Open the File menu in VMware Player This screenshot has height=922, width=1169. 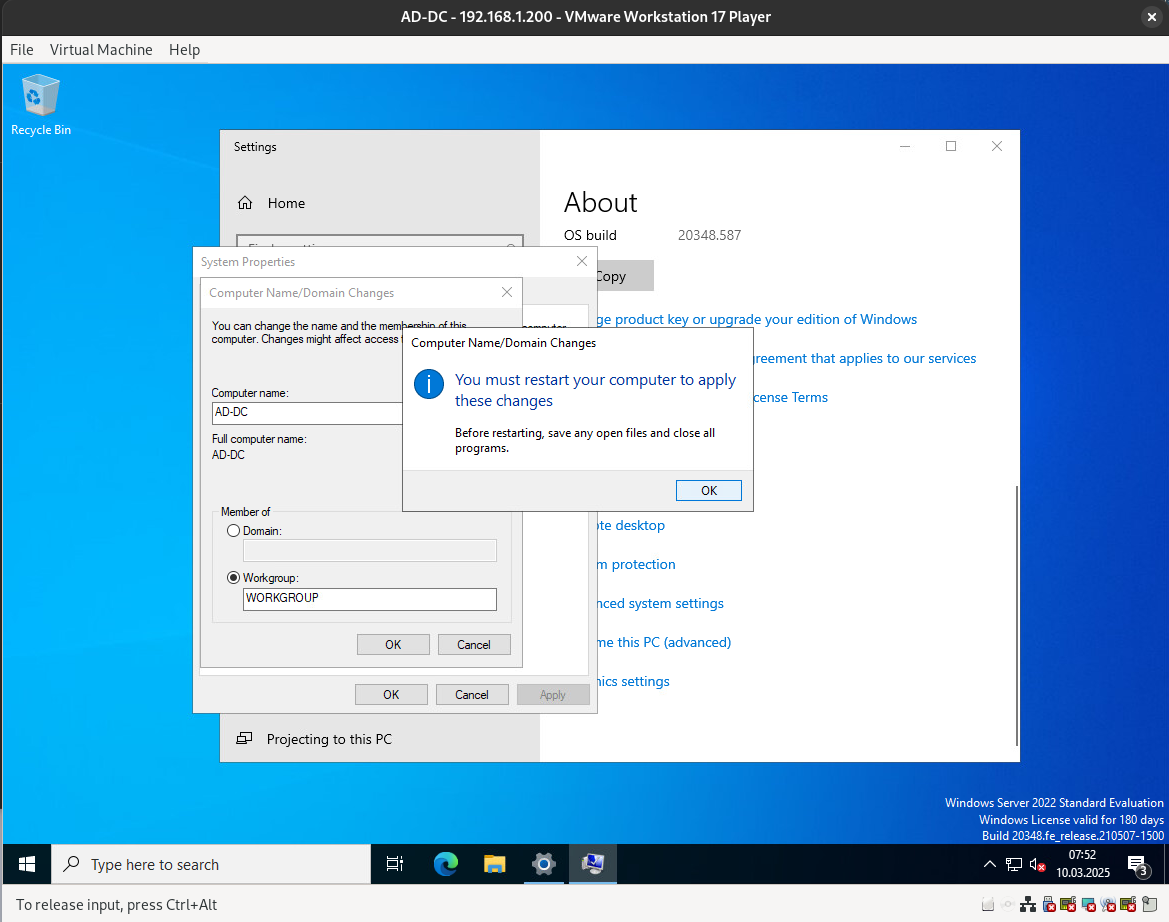coord(22,50)
